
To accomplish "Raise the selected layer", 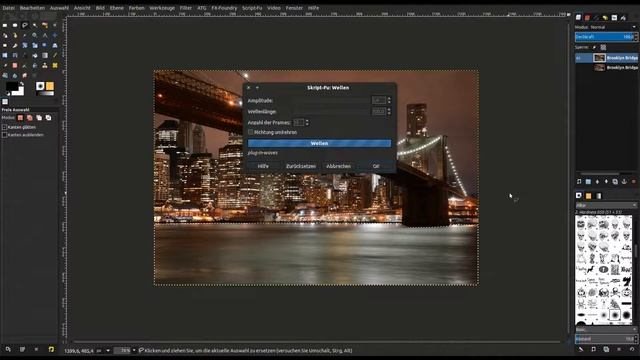I will 597,182.
